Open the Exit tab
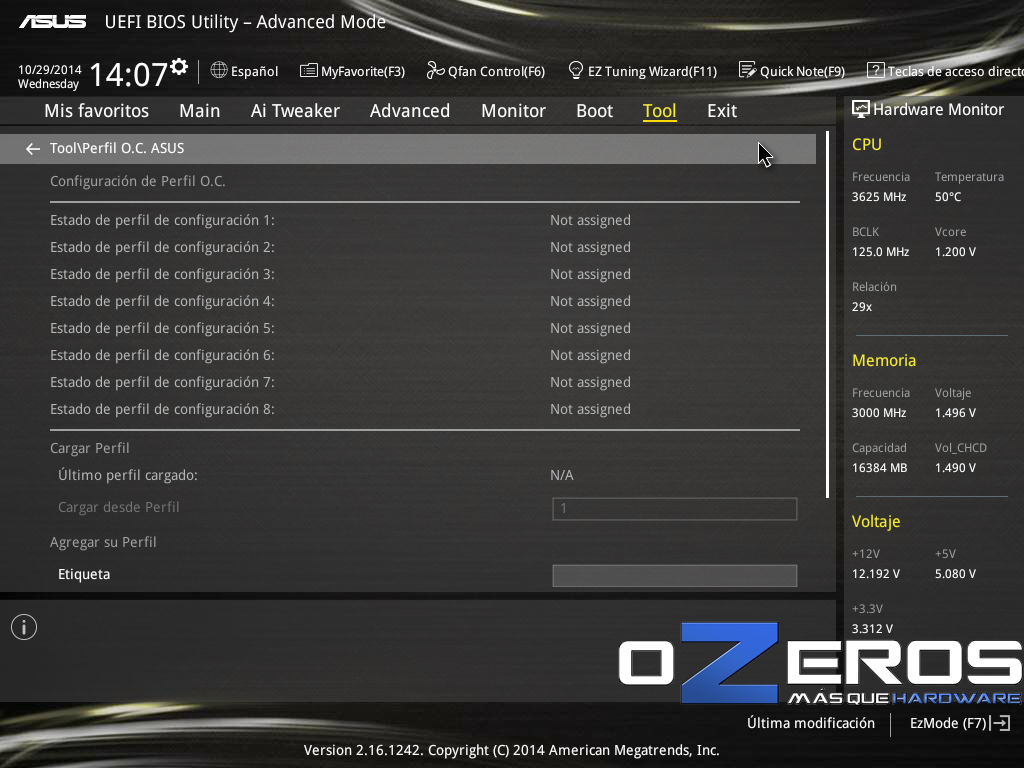Screen dimensions: 1024x768 [722, 111]
